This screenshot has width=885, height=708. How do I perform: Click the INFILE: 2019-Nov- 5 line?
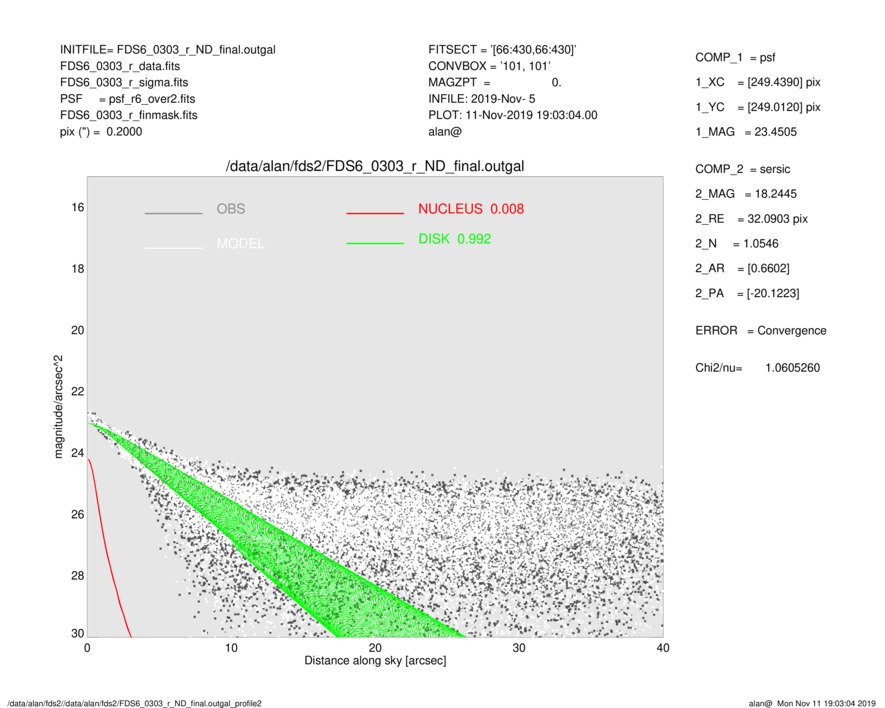(x=481, y=99)
